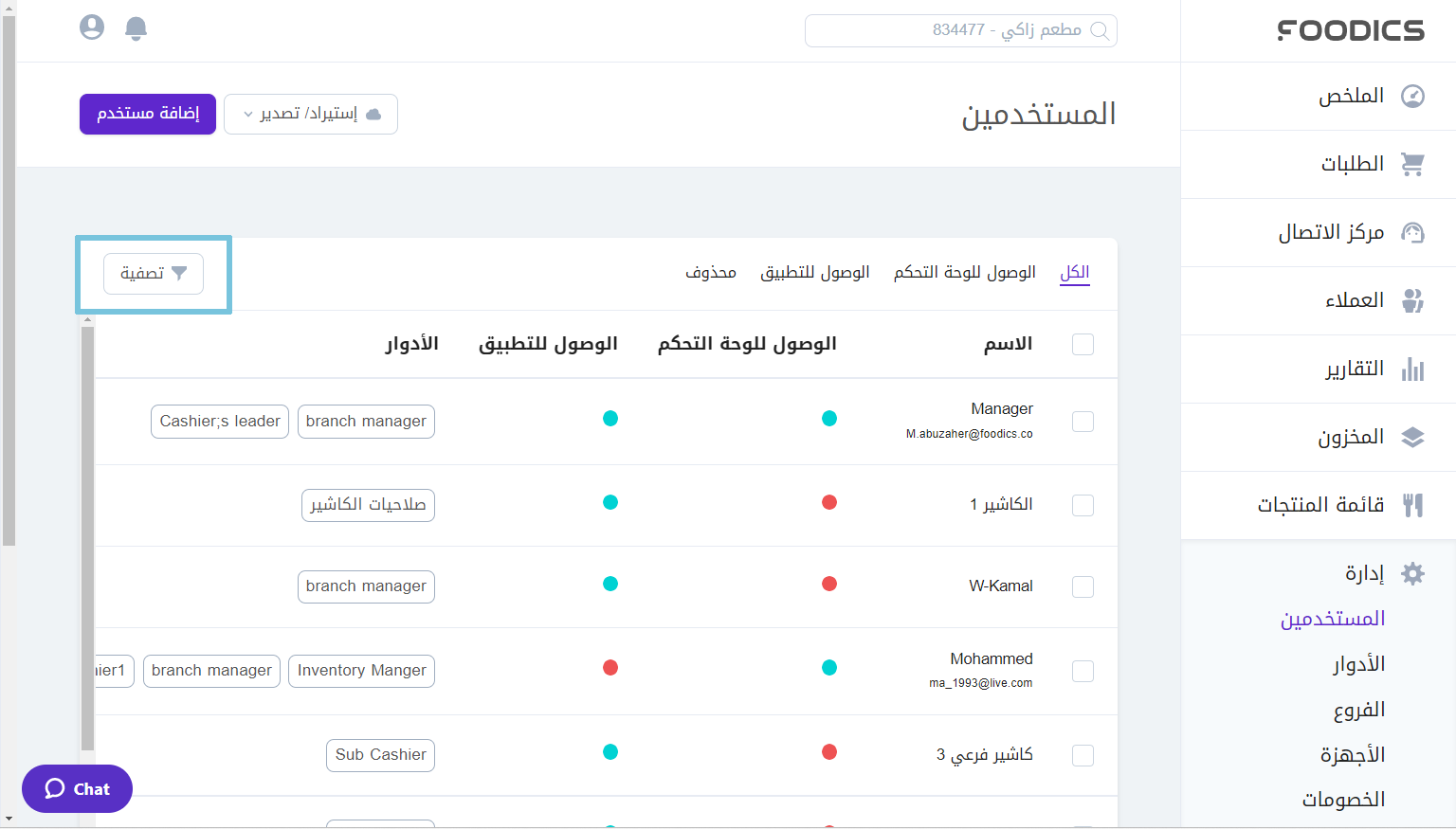
Task: Click the إضافة مستخدم button
Action: point(147,114)
